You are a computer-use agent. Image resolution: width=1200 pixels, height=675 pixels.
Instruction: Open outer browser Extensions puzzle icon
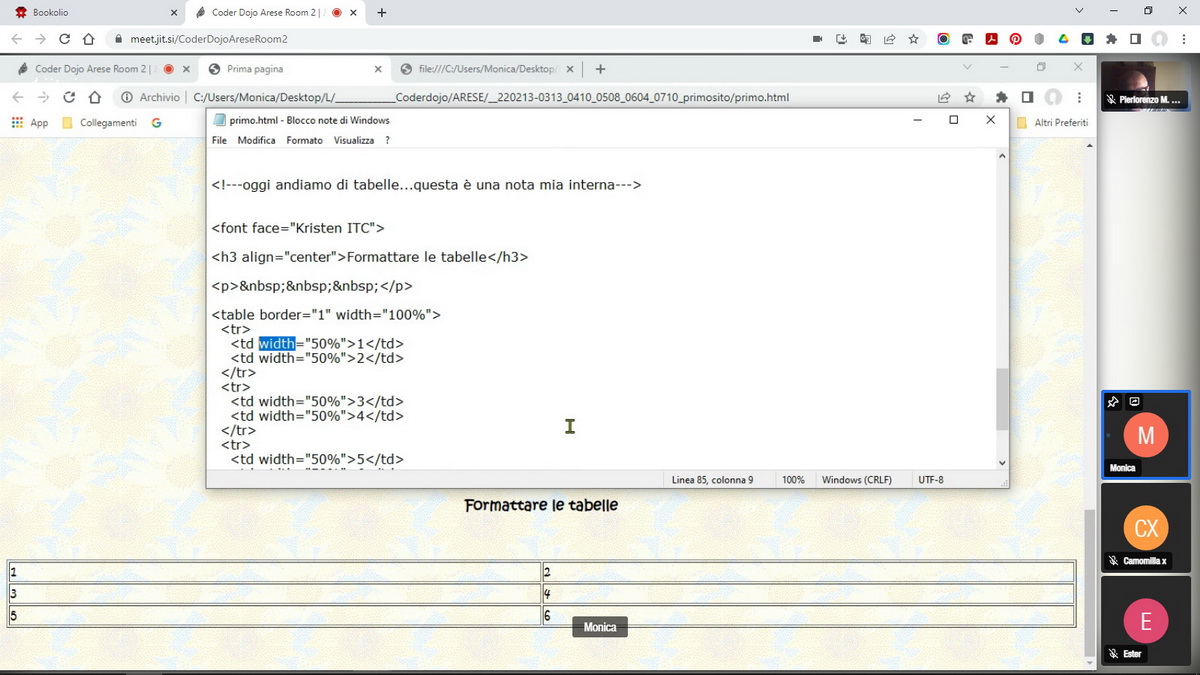pos(1111,39)
